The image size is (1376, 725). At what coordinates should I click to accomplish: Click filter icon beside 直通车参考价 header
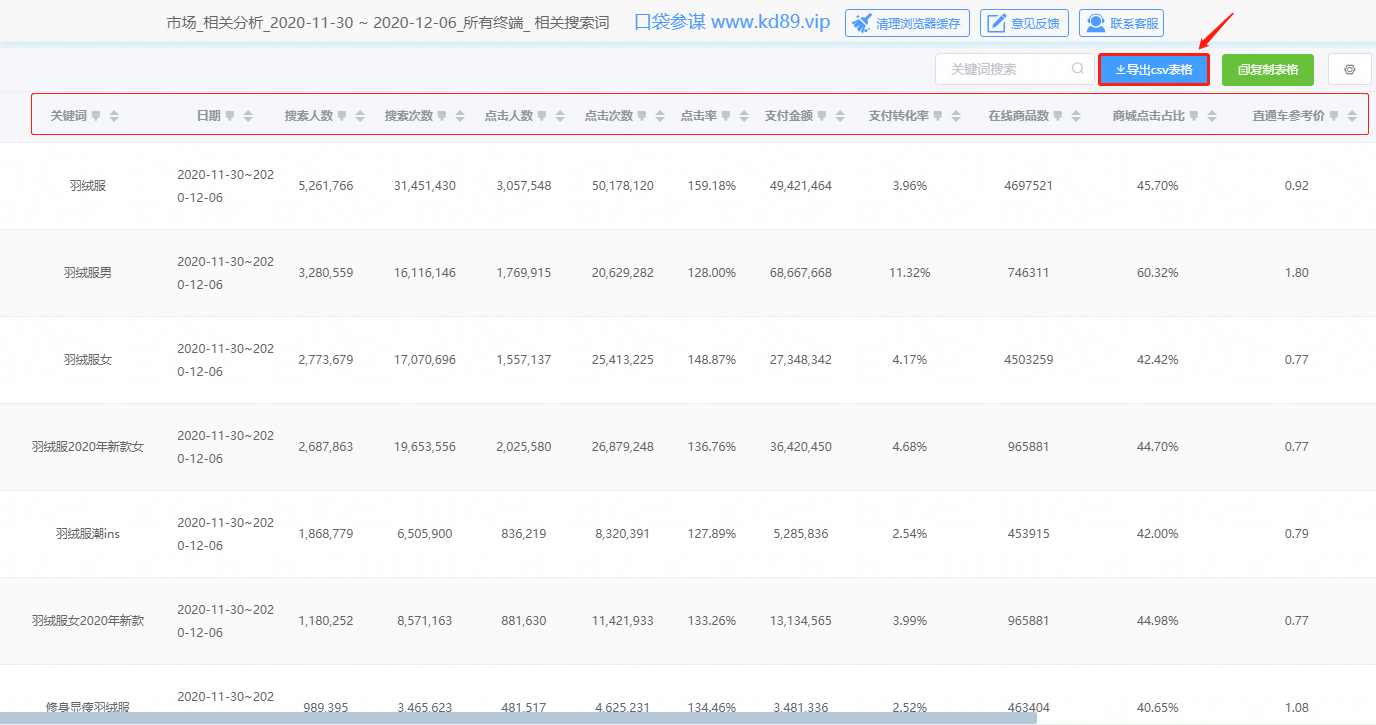[x=1334, y=116]
